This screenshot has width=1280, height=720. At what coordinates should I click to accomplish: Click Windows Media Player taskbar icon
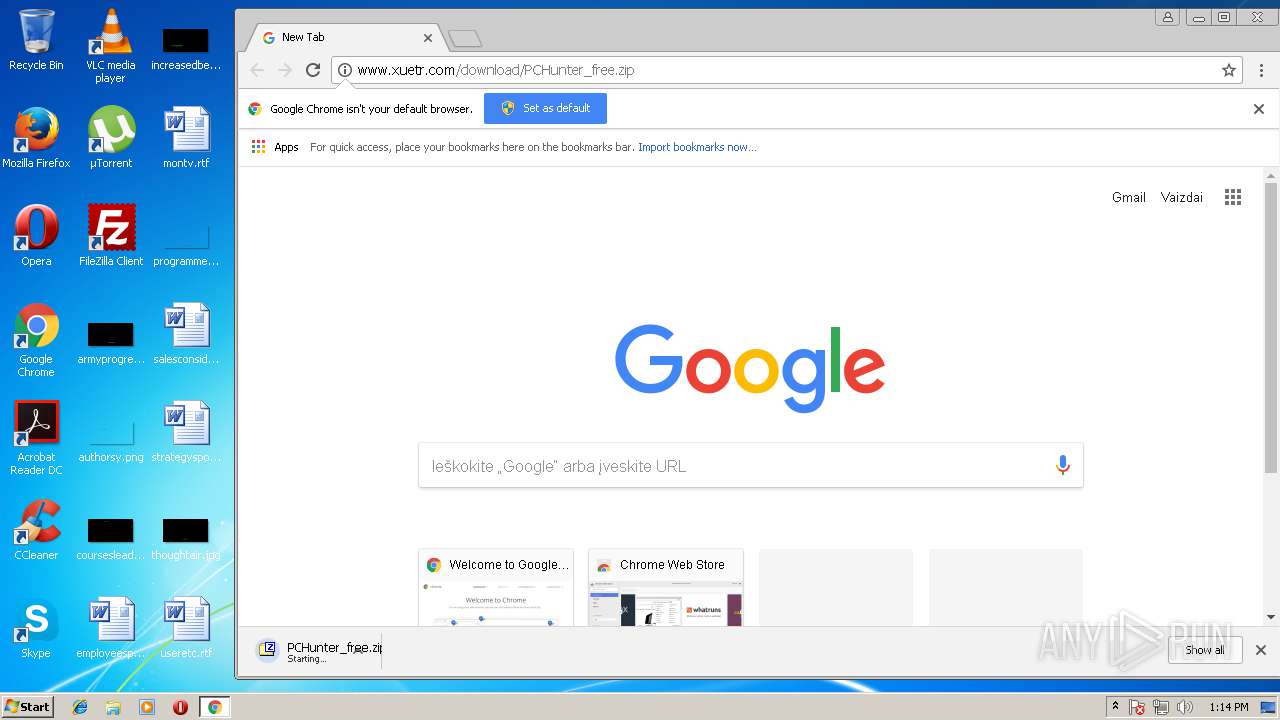point(147,707)
